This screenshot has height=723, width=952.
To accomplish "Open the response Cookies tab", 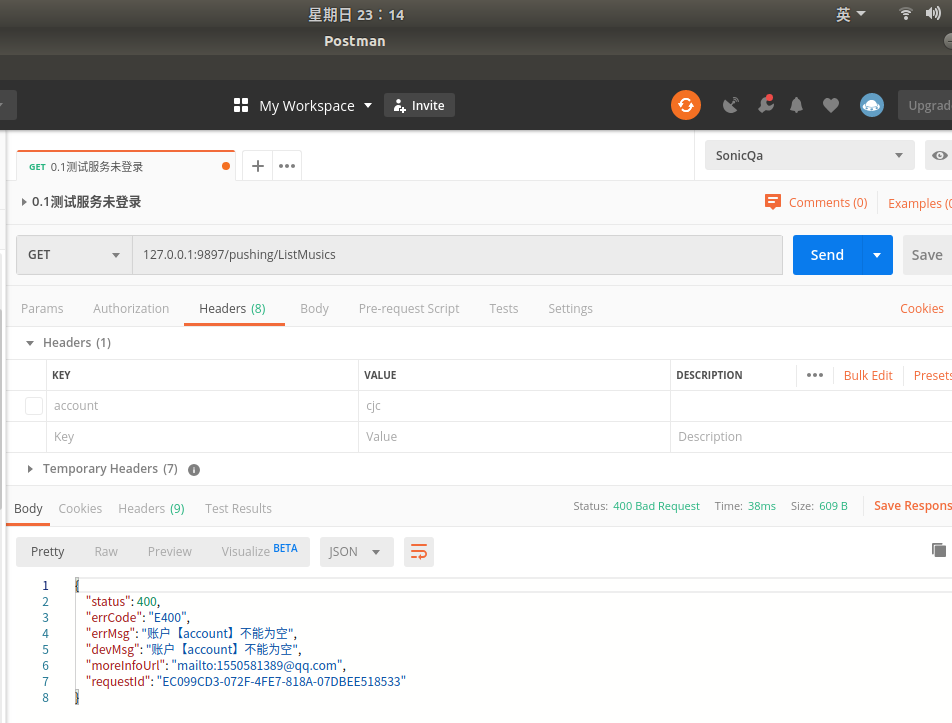I will (x=80, y=509).
